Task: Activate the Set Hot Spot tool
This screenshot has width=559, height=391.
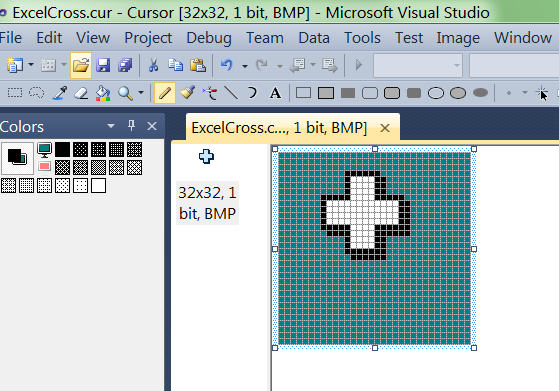Action: pos(542,93)
